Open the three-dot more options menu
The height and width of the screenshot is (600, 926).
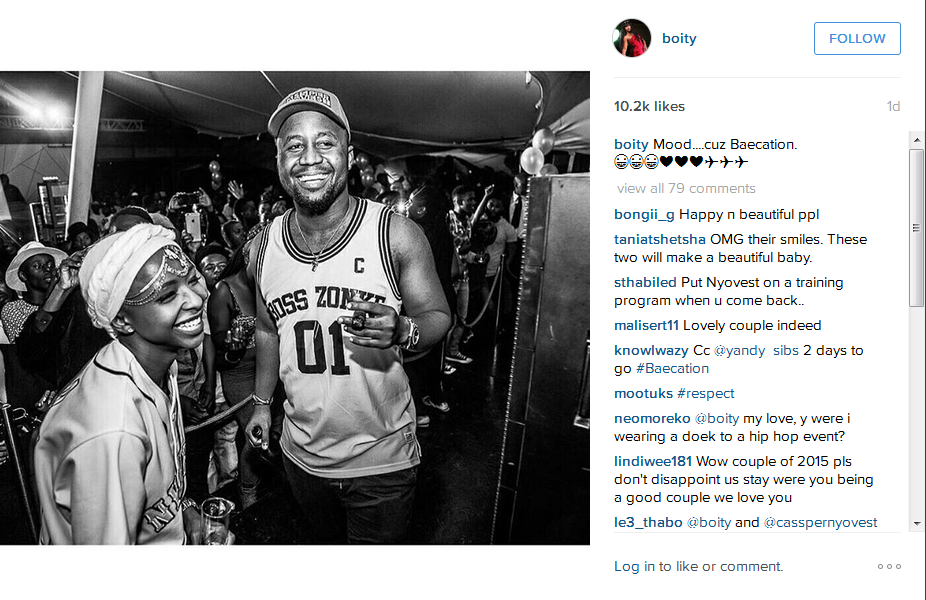coord(889,566)
